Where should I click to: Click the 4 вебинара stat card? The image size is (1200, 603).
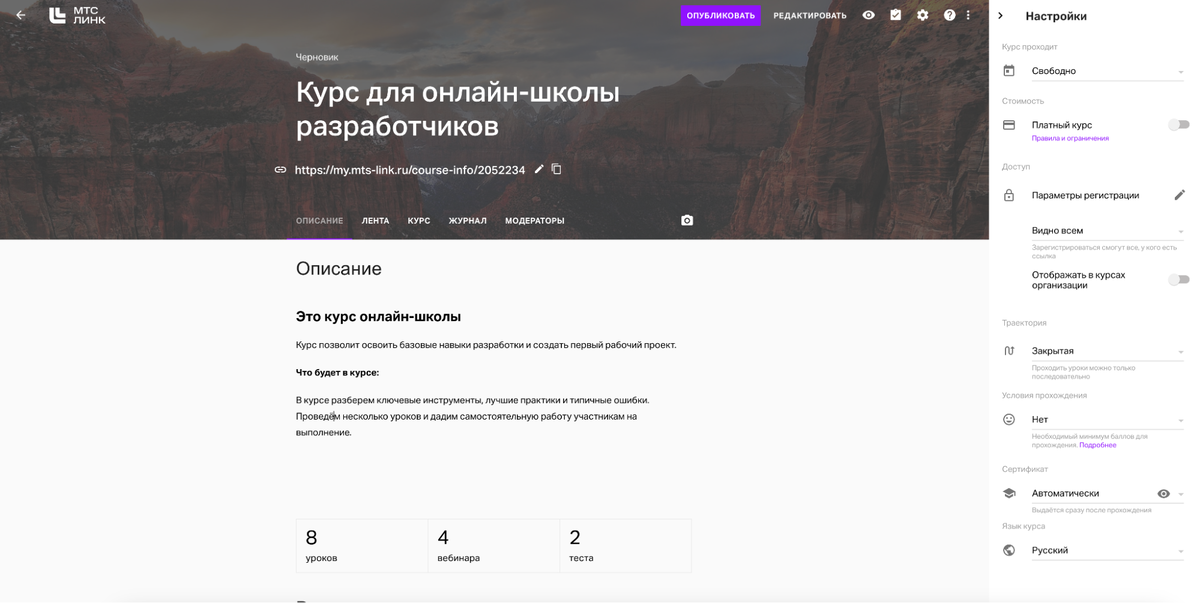[x=494, y=546]
